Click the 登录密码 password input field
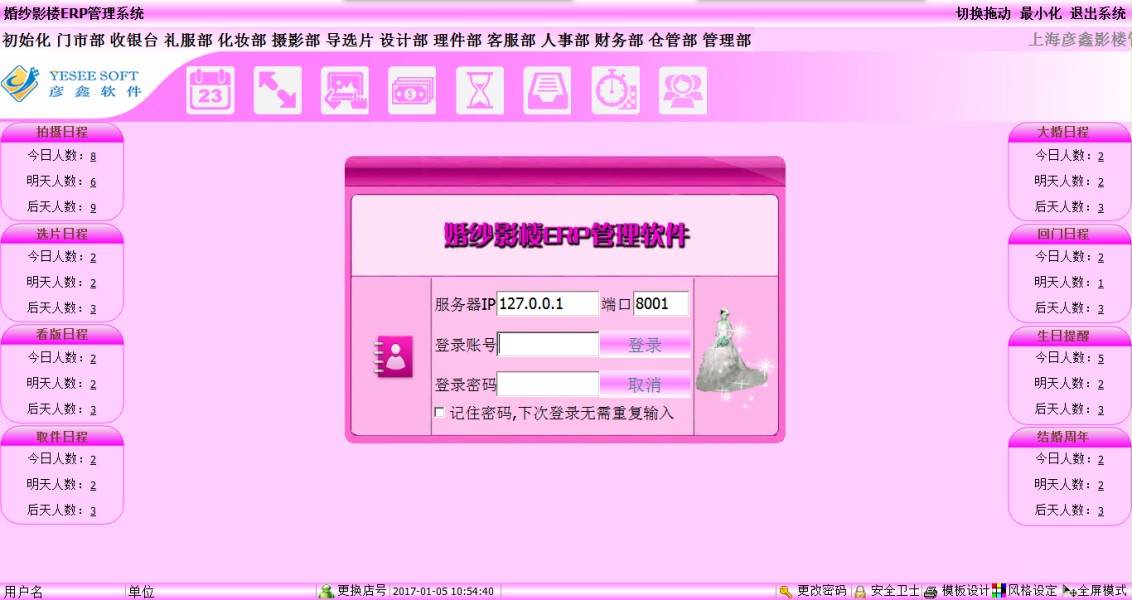 tap(548, 385)
